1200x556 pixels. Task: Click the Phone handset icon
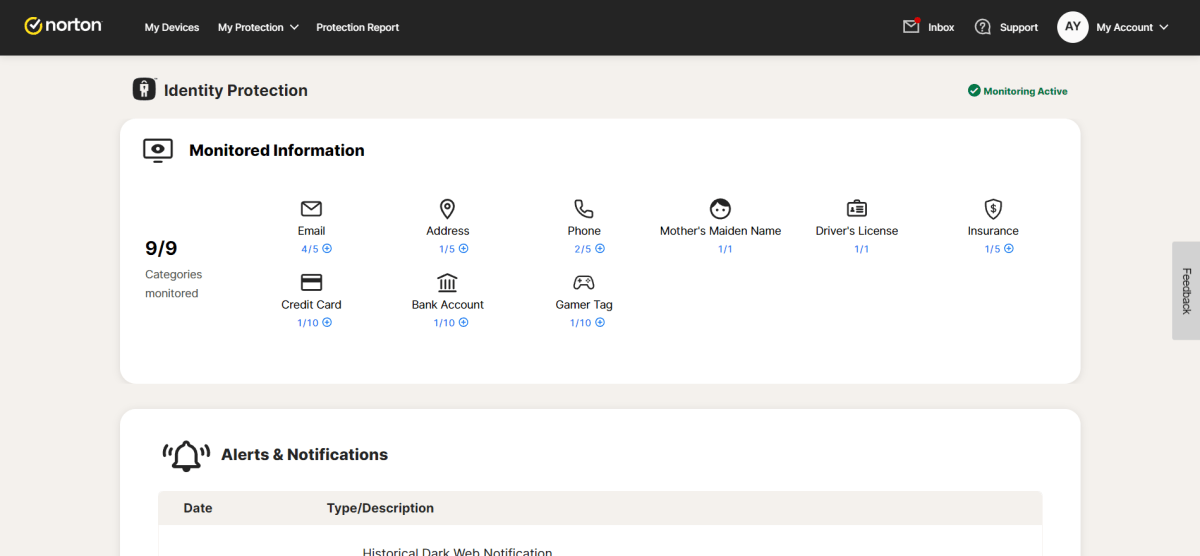tap(584, 208)
